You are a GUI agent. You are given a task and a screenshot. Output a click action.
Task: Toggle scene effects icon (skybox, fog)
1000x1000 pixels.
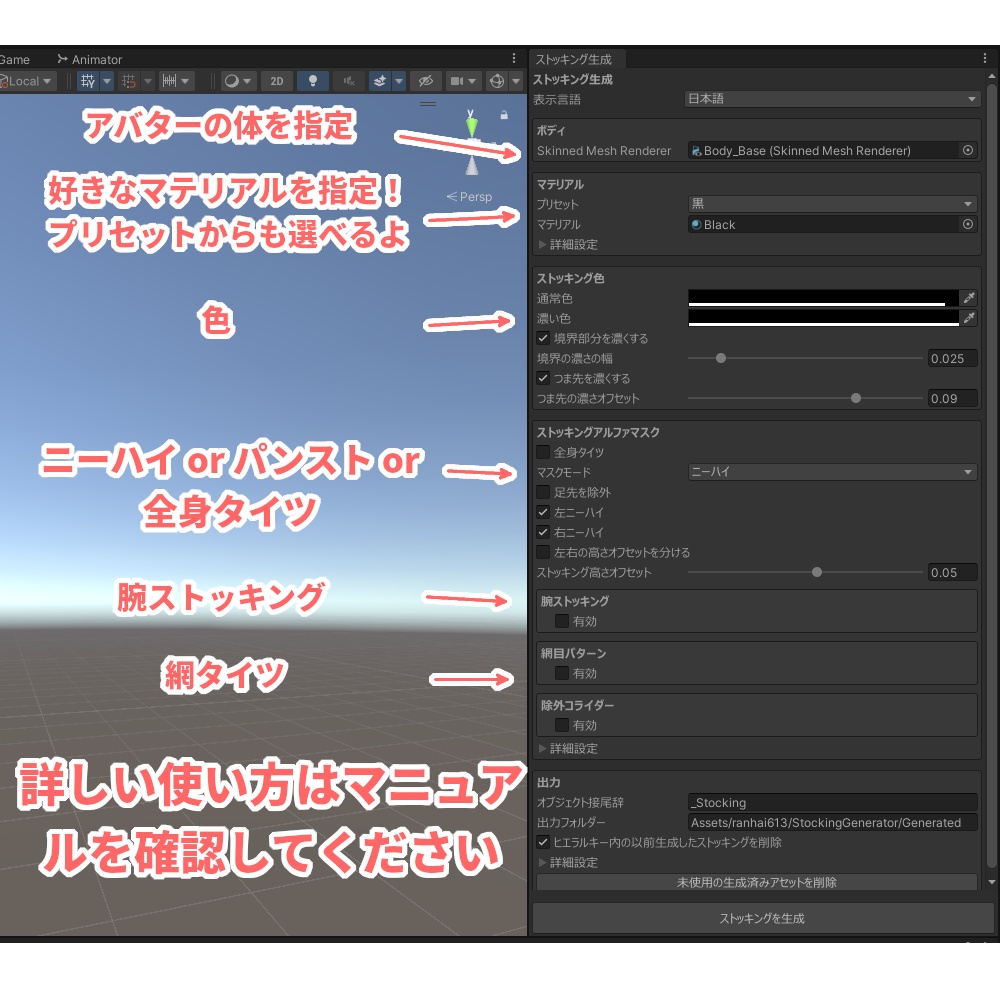click(380, 81)
